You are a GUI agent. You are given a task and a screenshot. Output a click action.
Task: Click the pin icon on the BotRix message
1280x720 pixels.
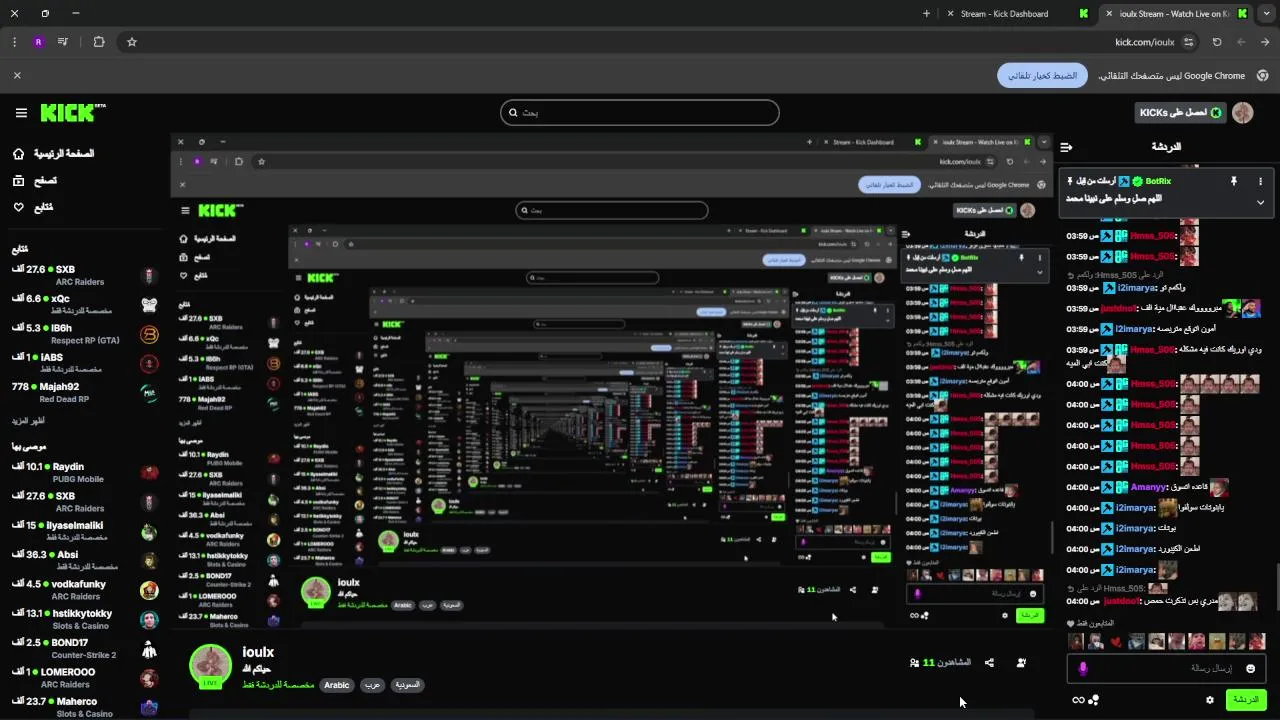pos(1233,181)
